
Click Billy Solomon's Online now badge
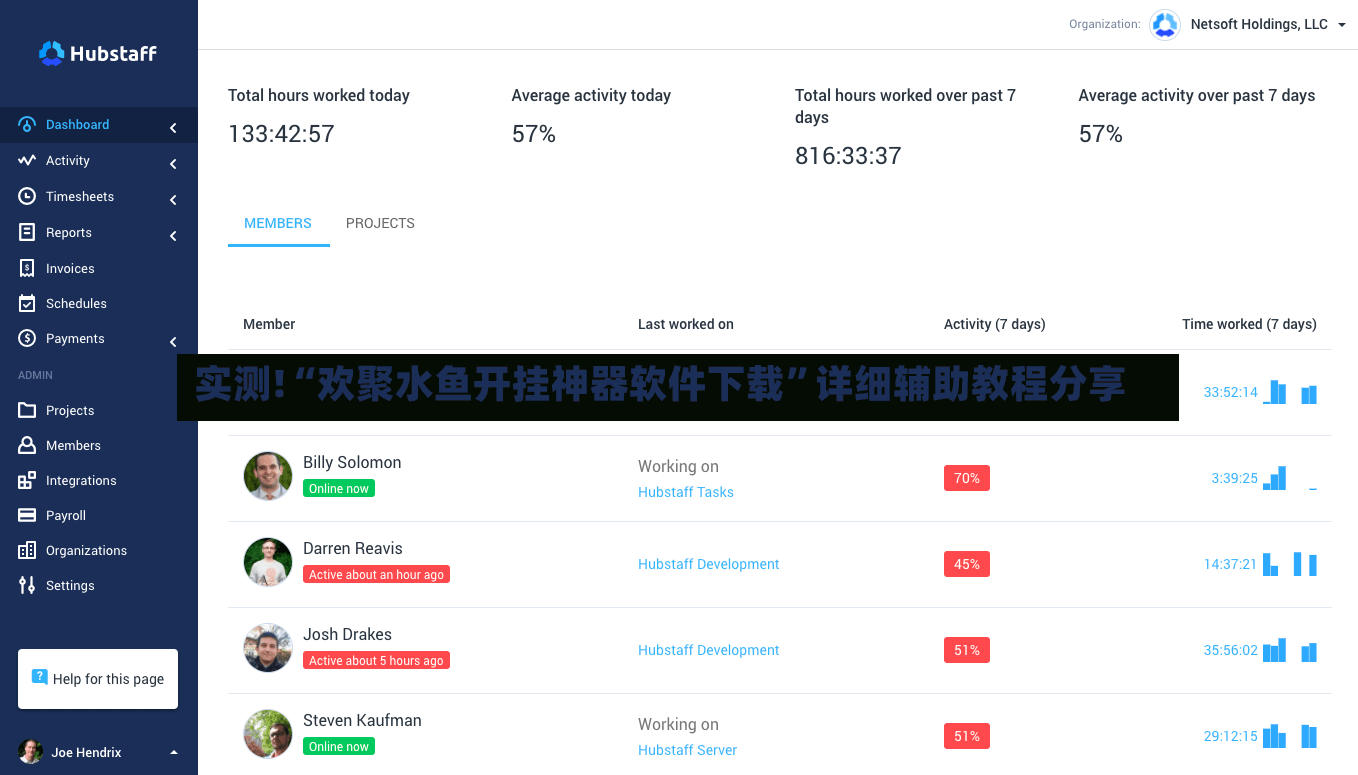pos(339,489)
